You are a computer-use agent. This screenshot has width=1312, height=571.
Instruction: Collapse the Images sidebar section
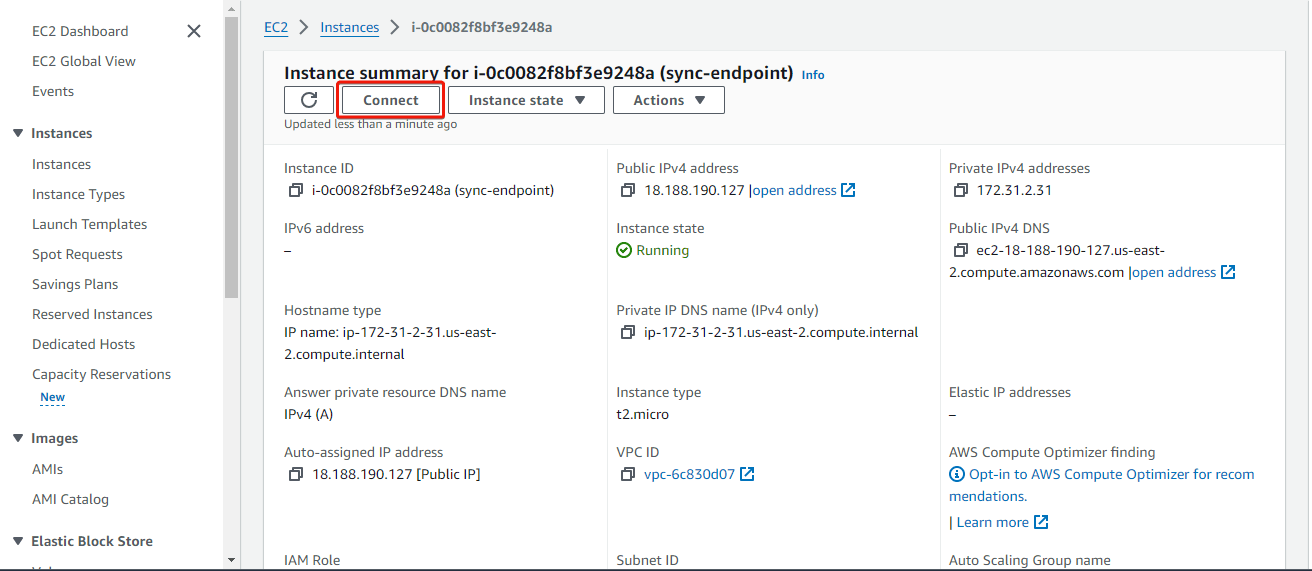click(17, 438)
